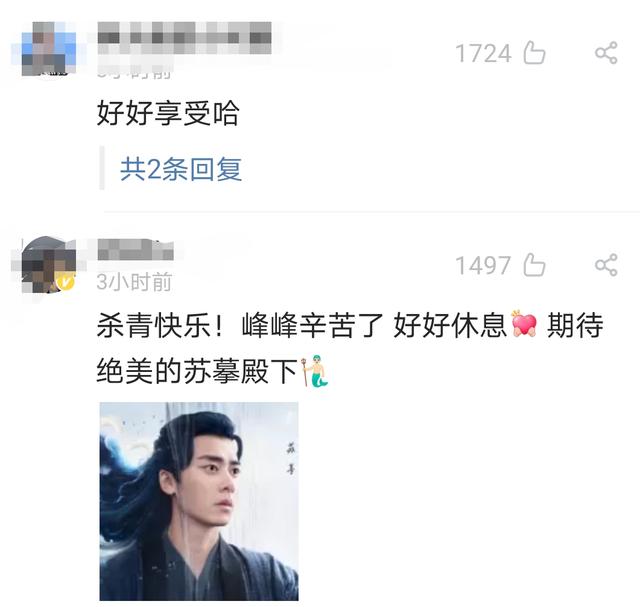Click the 1497 like count number

pos(483,266)
